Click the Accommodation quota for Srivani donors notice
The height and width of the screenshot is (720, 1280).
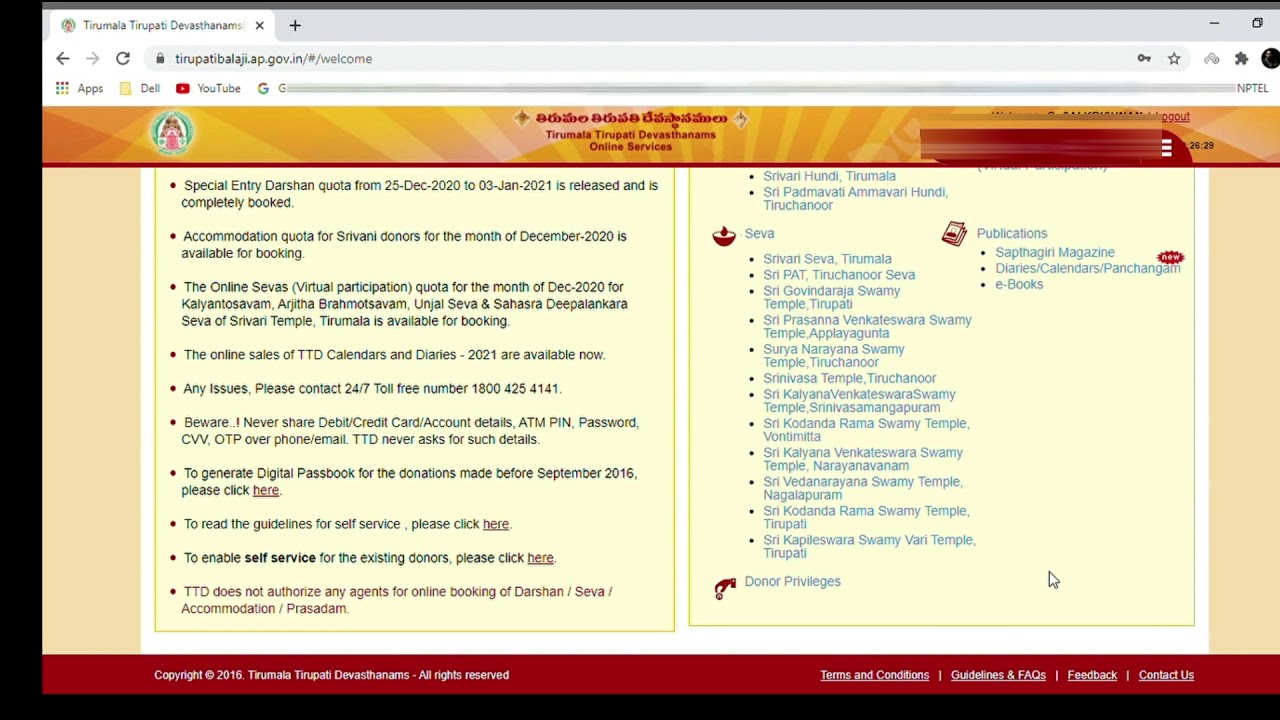pos(404,245)
